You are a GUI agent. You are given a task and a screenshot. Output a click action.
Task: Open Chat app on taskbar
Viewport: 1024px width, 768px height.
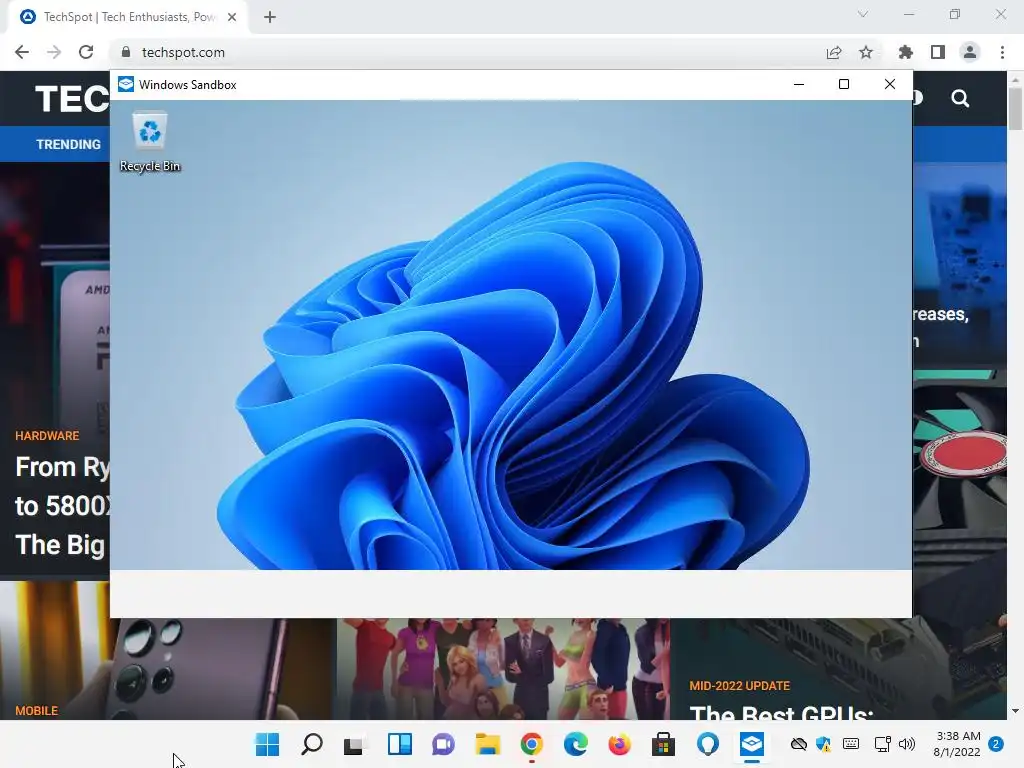[x=443, y=744]
